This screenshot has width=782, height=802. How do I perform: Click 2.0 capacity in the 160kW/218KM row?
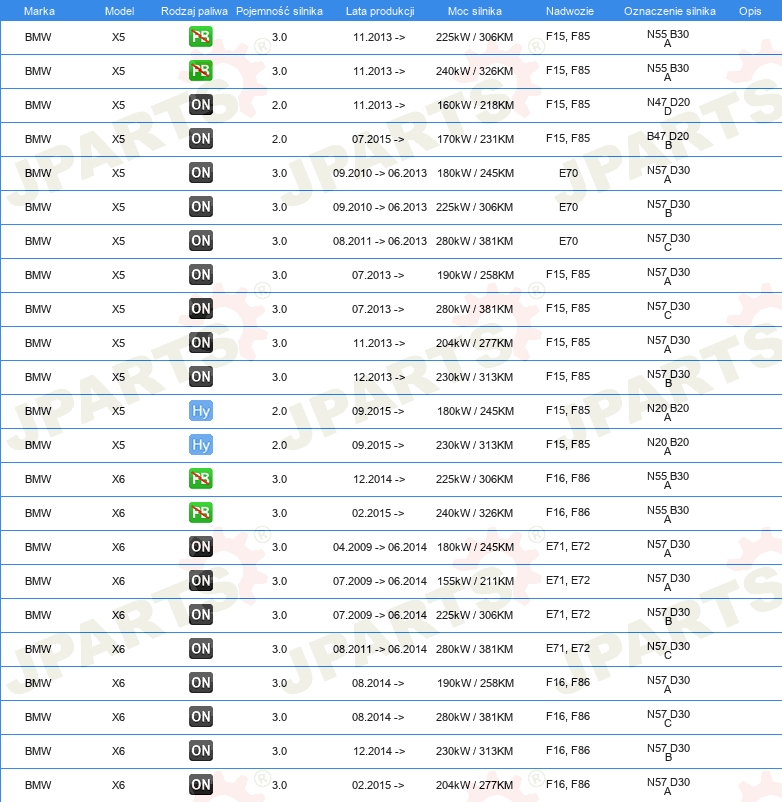click(x=279, y=105)
